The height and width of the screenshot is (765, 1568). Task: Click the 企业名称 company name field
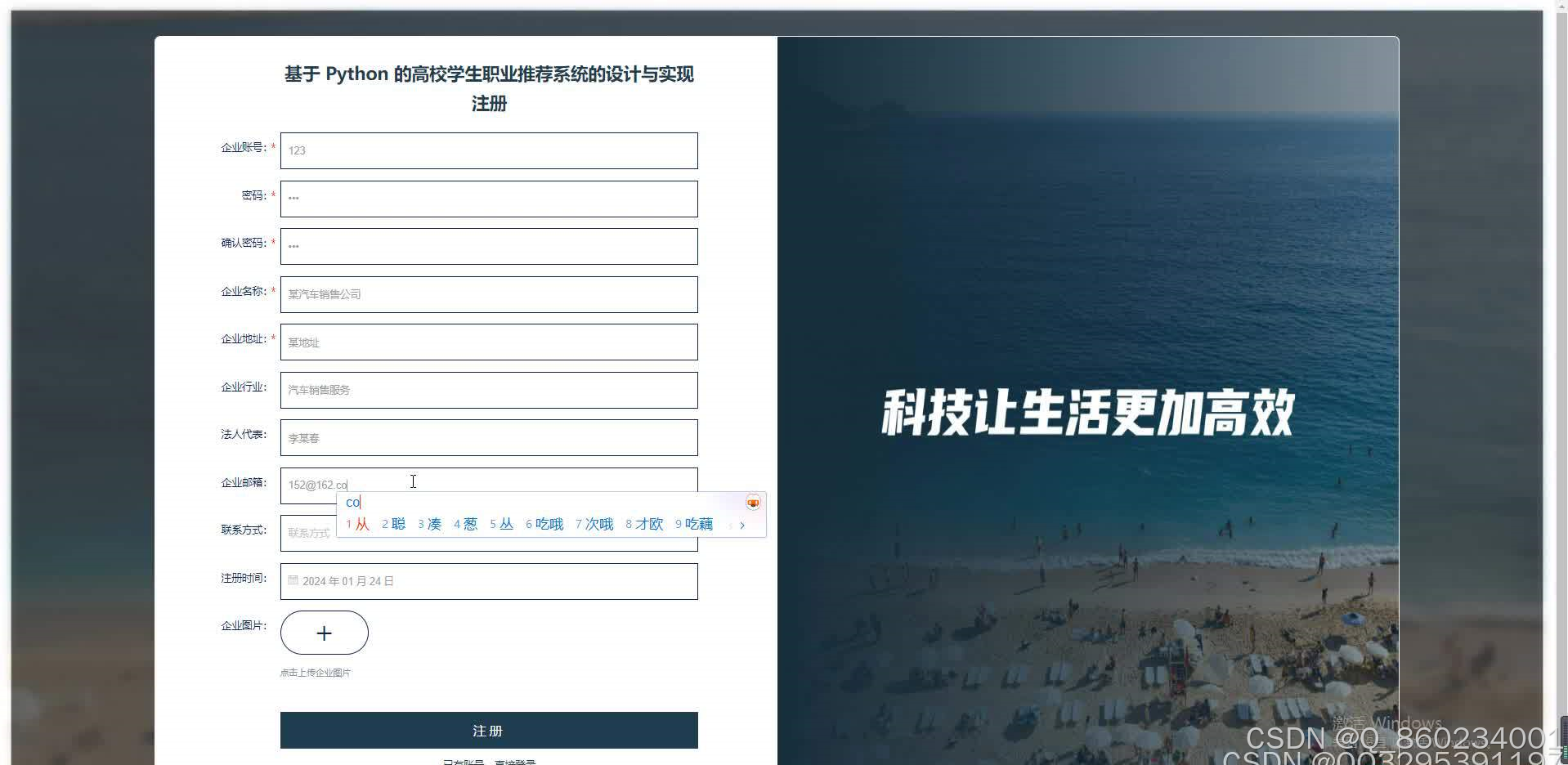(x=488, y=294)
